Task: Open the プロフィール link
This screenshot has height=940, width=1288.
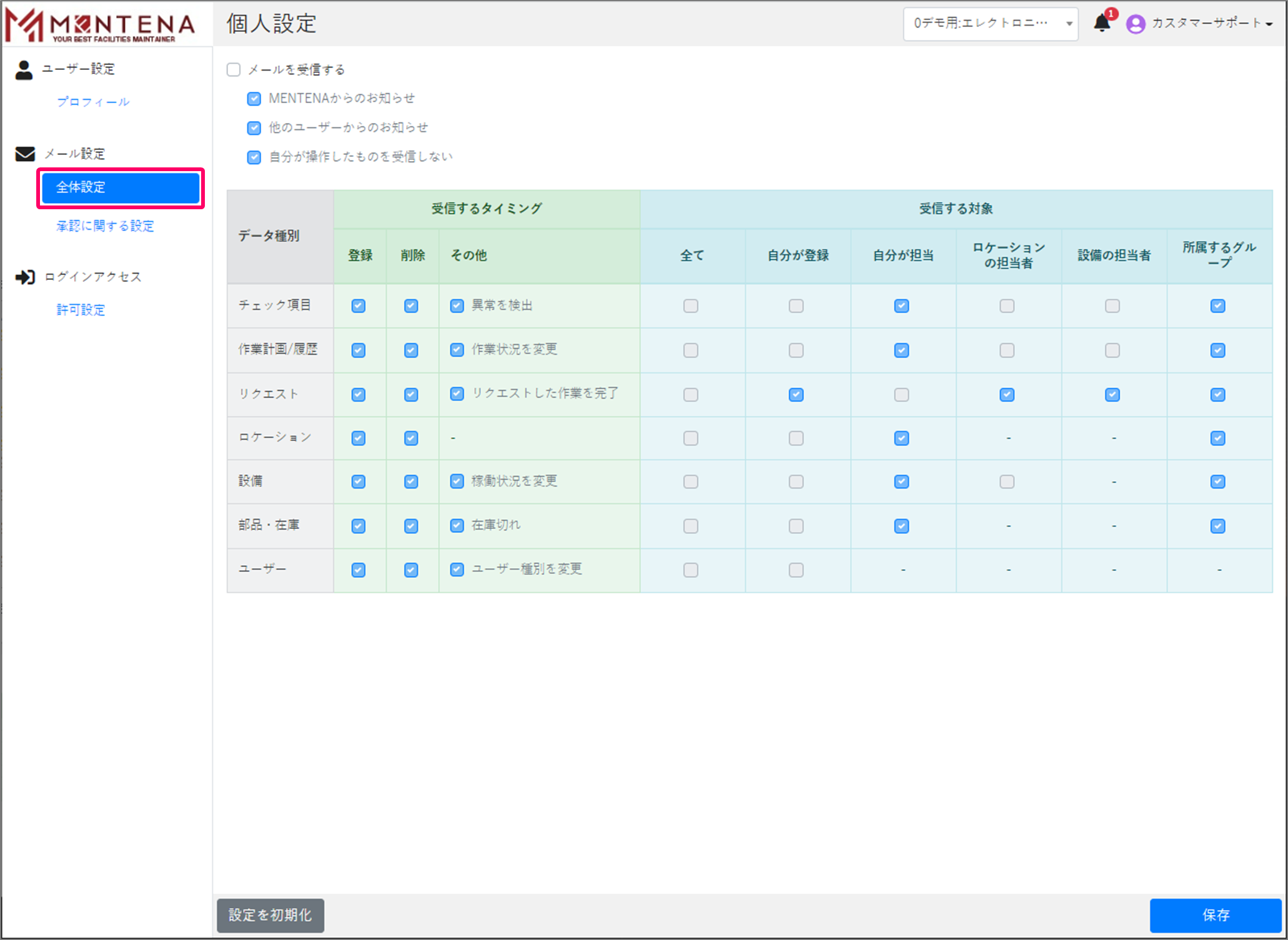Action: point(93,102)
